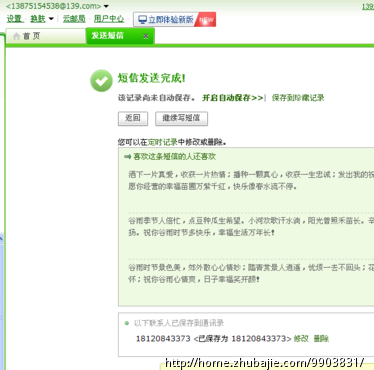Click the 修改 link for 18120843373
Screen dimensions: 374x370
point(301,339)
